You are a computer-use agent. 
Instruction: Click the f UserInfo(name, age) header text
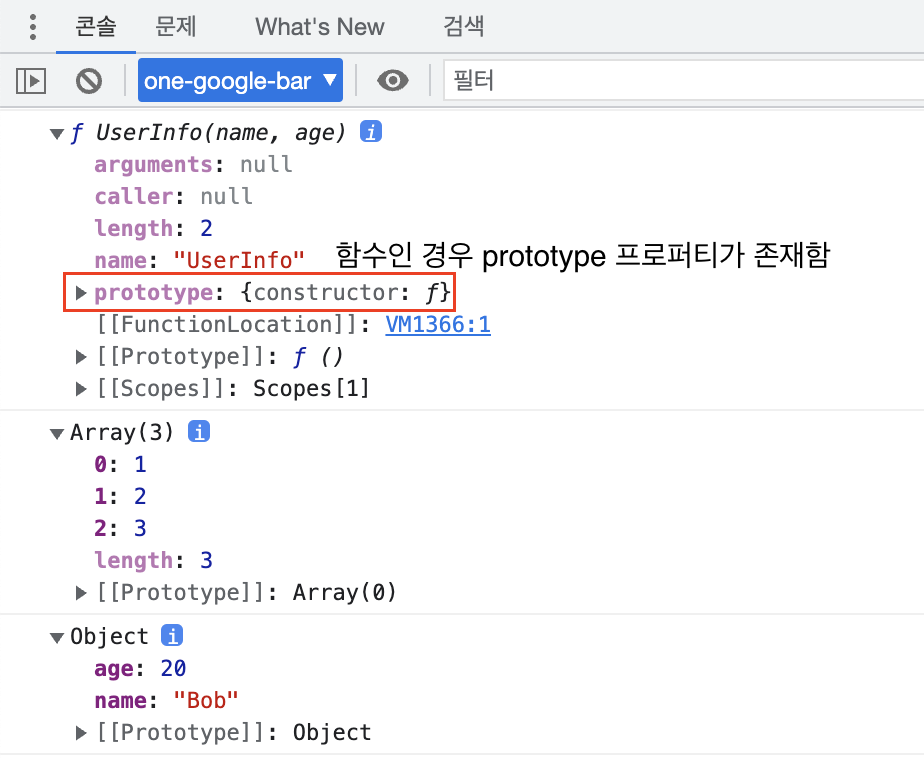coord(209,133)
